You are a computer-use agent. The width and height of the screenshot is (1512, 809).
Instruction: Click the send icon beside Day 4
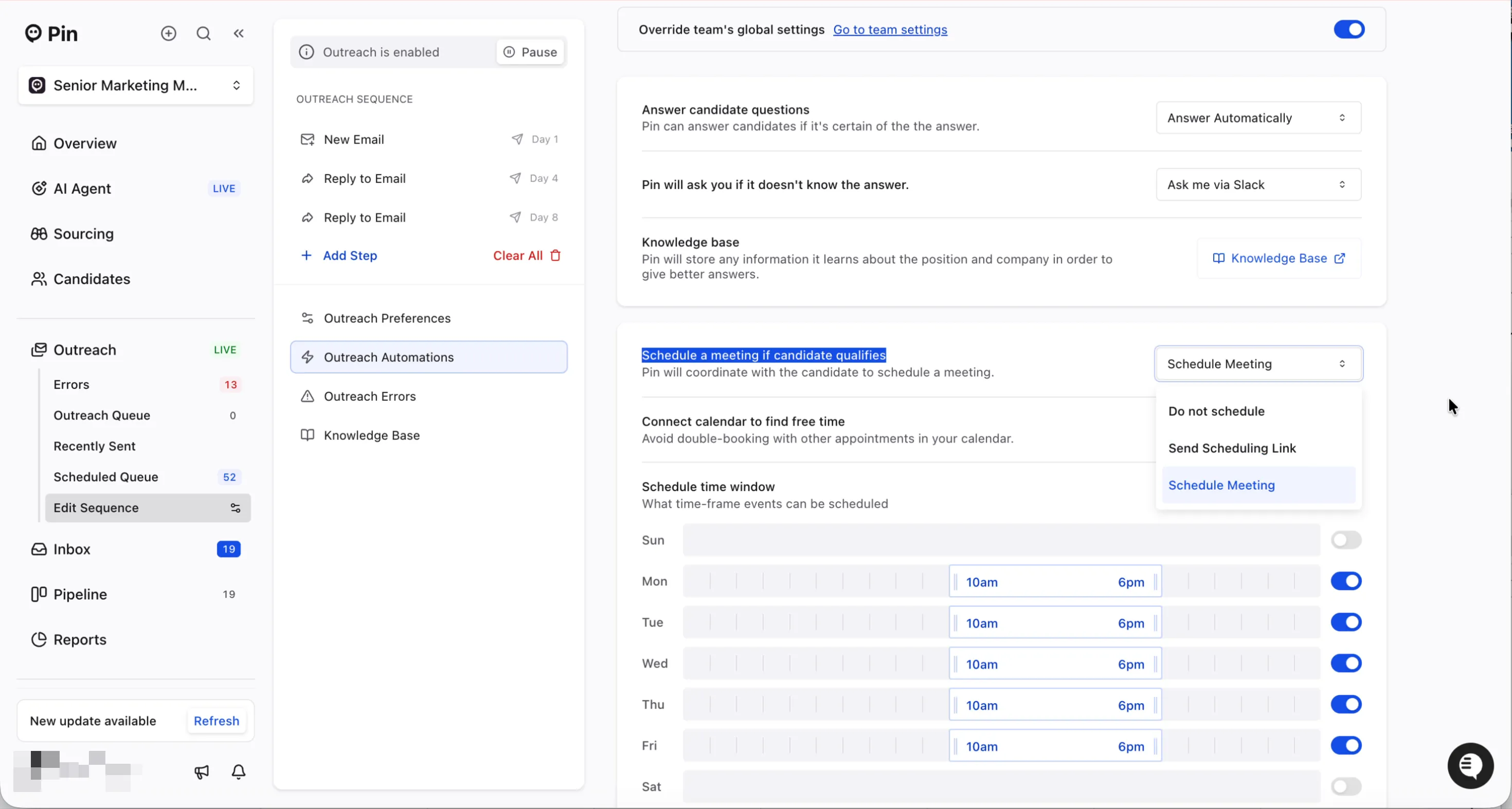515,178
